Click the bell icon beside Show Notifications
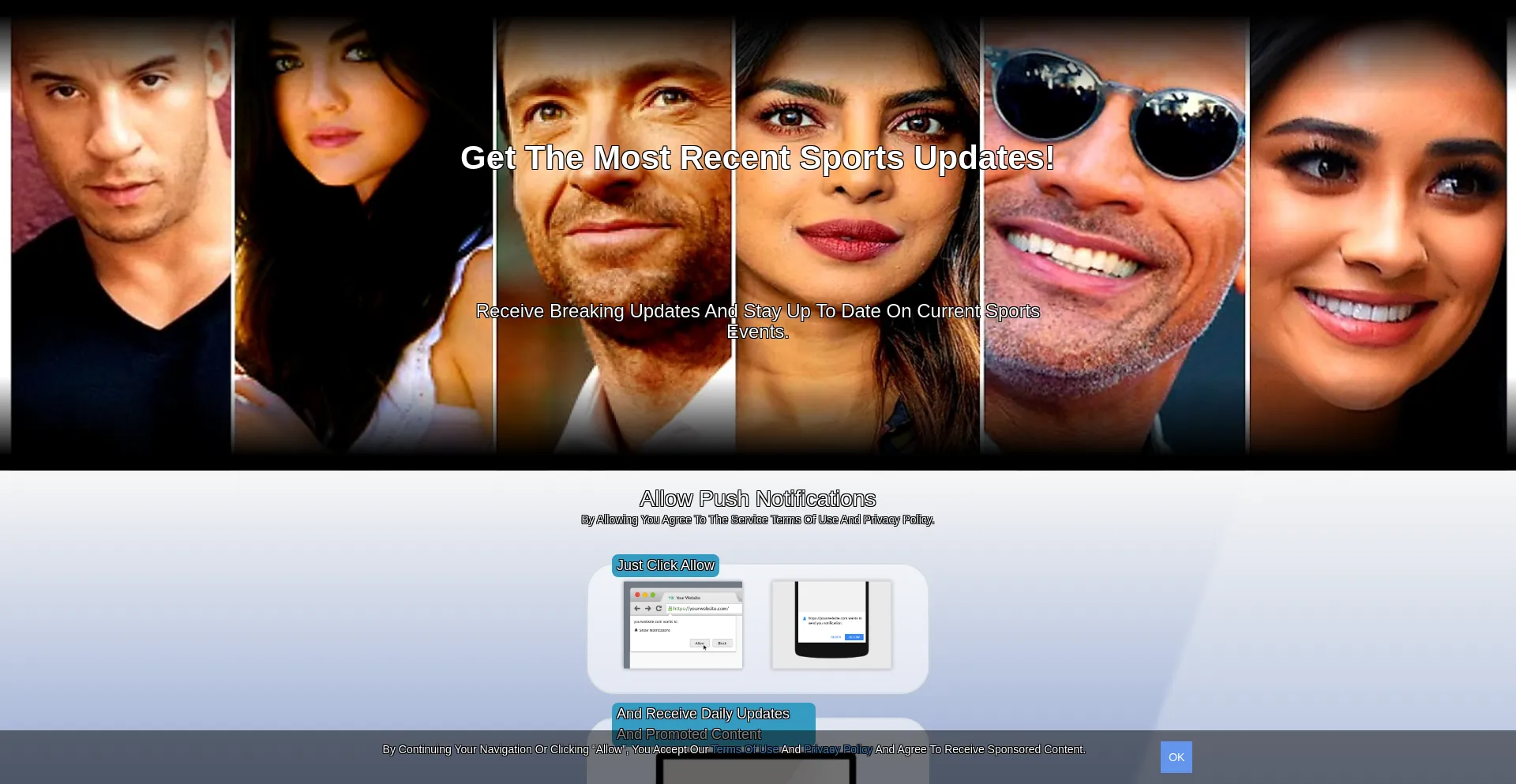The height and width of the screenshot is (784, 1516). click(x=636, y=630)
